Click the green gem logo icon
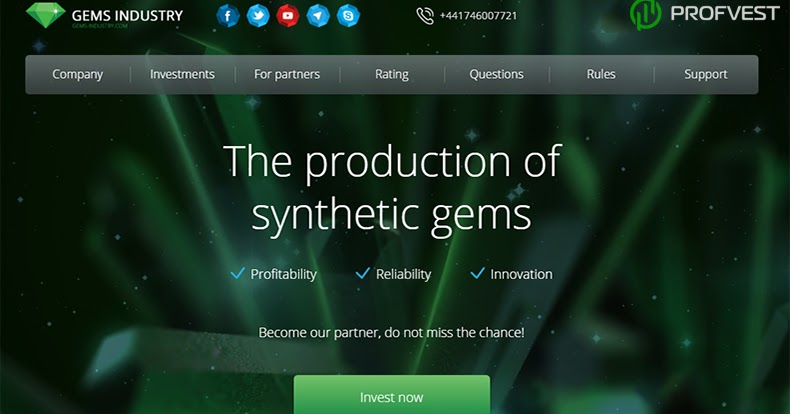Screen dimensions: 790x414 [46, 15]
